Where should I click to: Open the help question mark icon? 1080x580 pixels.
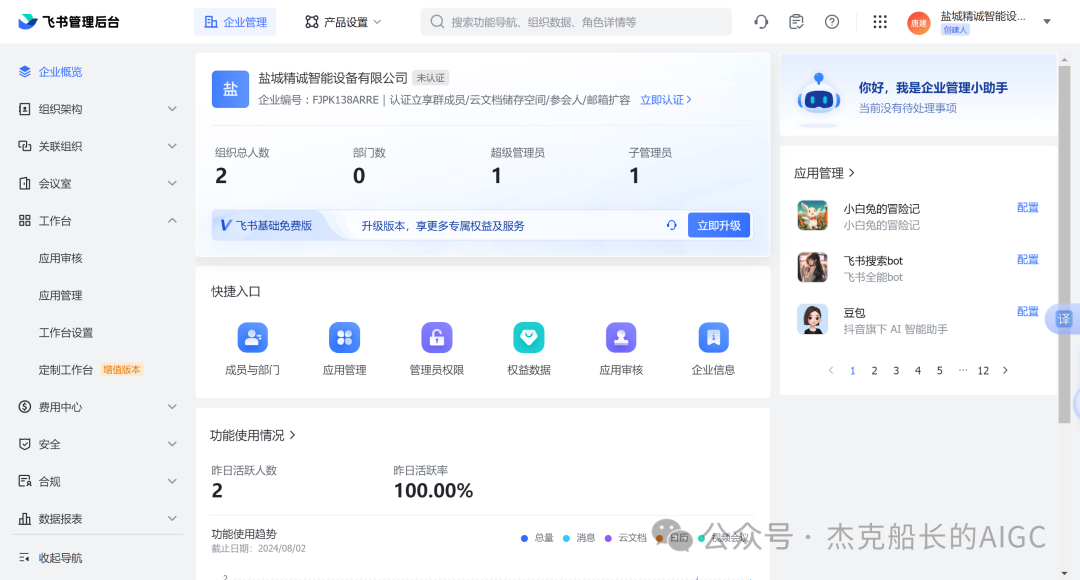tap(832, 22)
